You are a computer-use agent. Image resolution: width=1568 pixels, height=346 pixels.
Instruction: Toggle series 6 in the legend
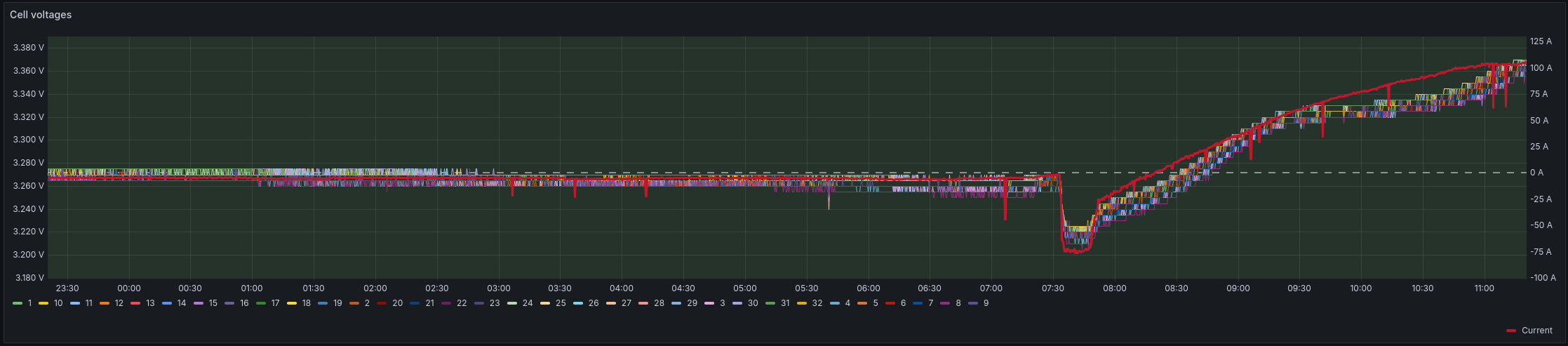click(903, 303)
